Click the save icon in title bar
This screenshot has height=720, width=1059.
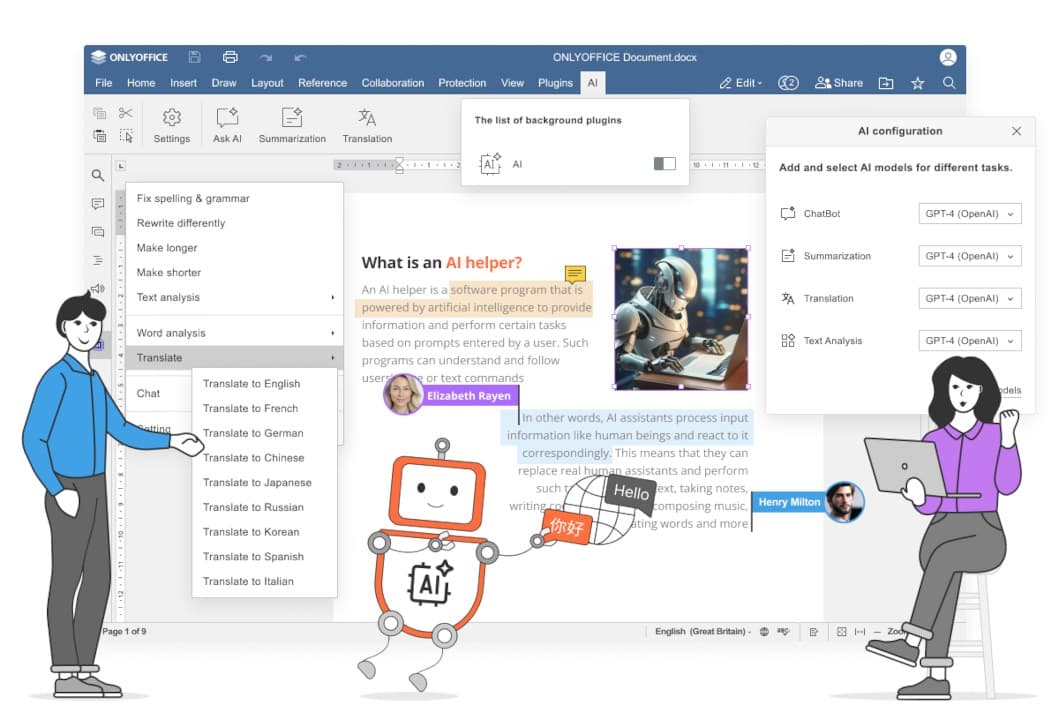194,57
